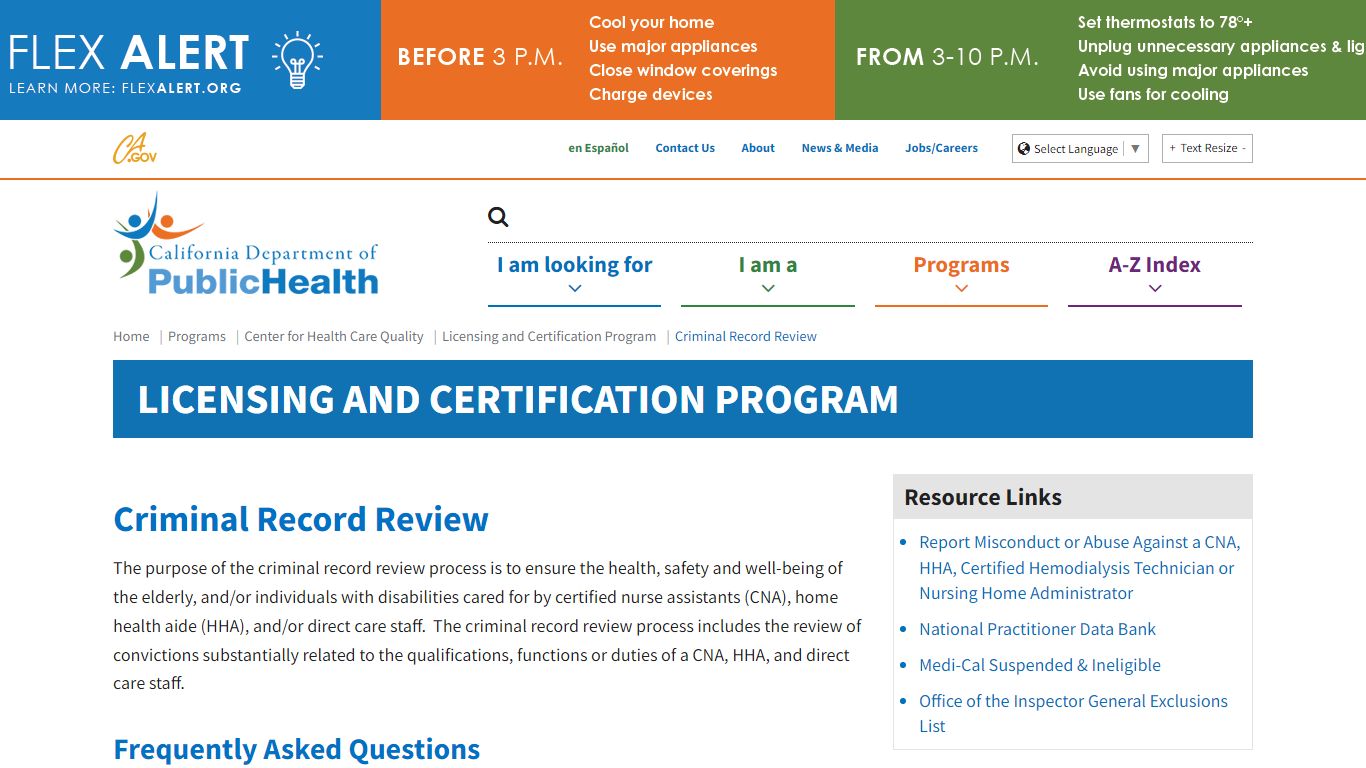Click the chevron under Programs
The width and height of the screenshot is (1366, 768).
coord(962,288)
